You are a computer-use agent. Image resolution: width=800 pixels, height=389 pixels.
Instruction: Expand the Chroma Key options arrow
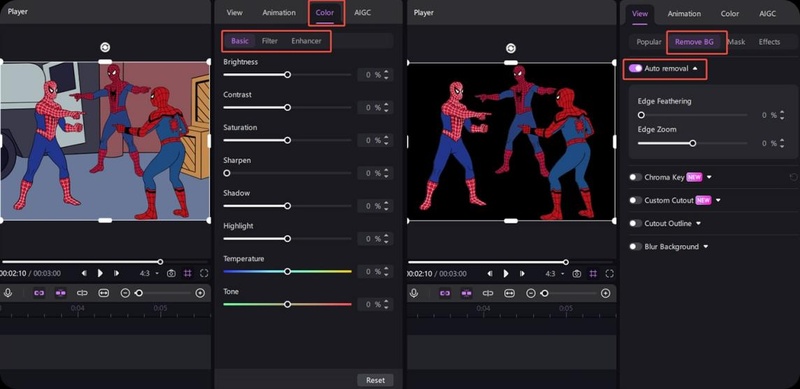tap(709, 177)
